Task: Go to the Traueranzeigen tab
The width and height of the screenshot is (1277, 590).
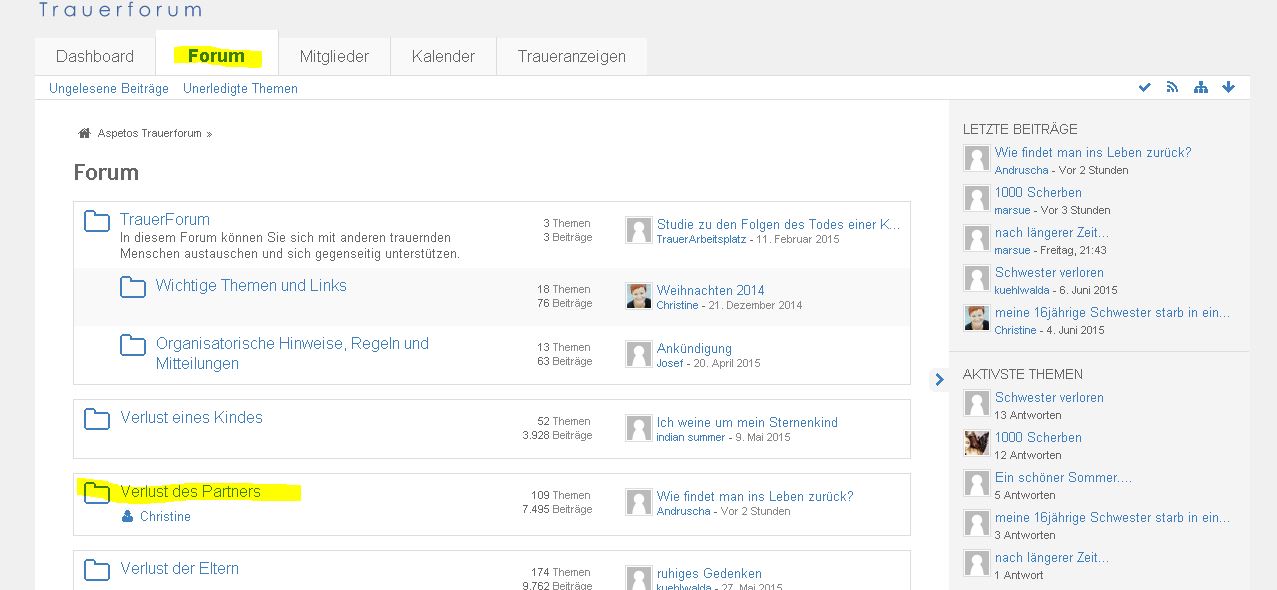Action: click(571, 56)
